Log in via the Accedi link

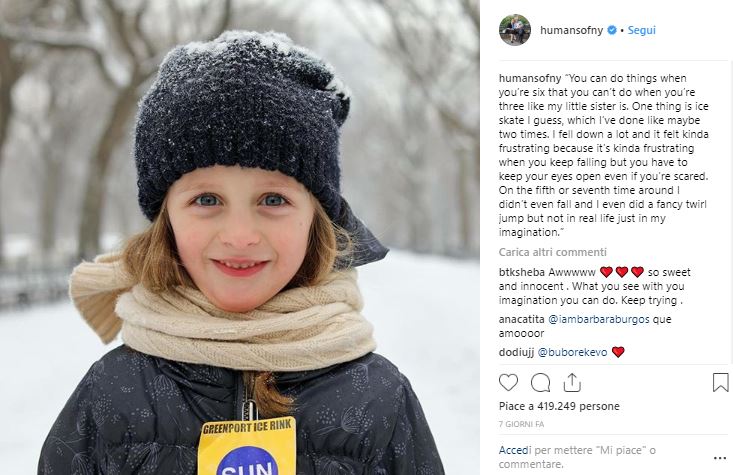pyautogui.click(x=515, y=450)
